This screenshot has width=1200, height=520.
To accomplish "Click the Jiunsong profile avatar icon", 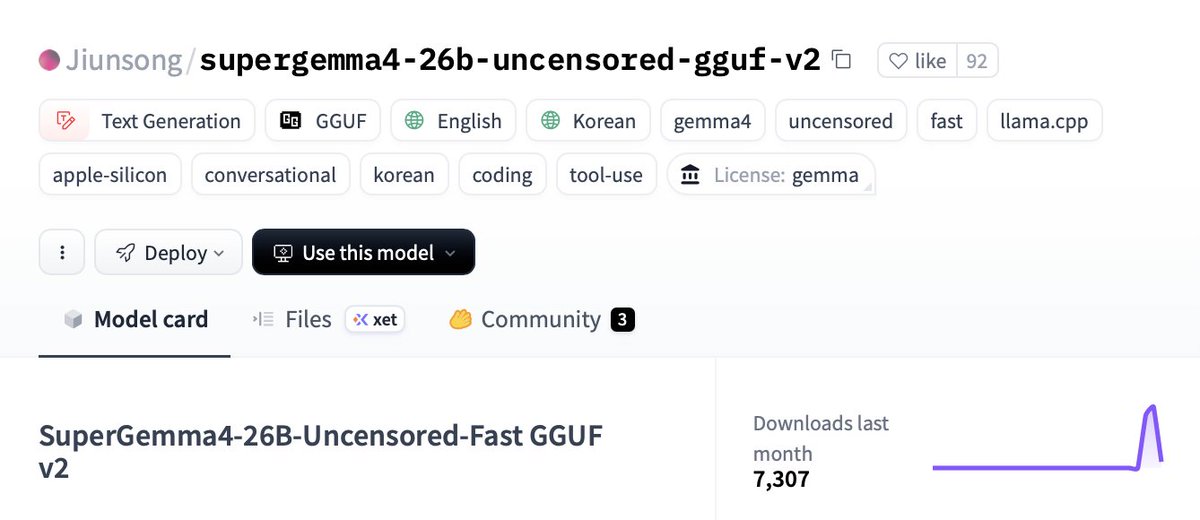I will click(49, 61).
